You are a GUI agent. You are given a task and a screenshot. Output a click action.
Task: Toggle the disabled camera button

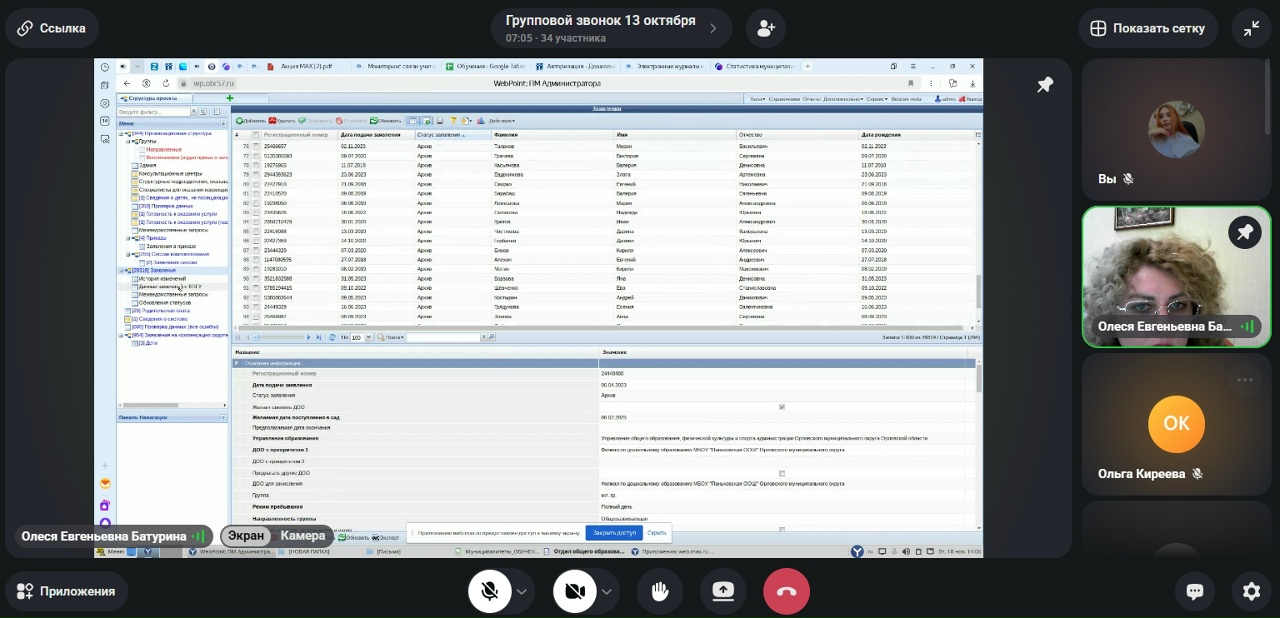point(574,591)
